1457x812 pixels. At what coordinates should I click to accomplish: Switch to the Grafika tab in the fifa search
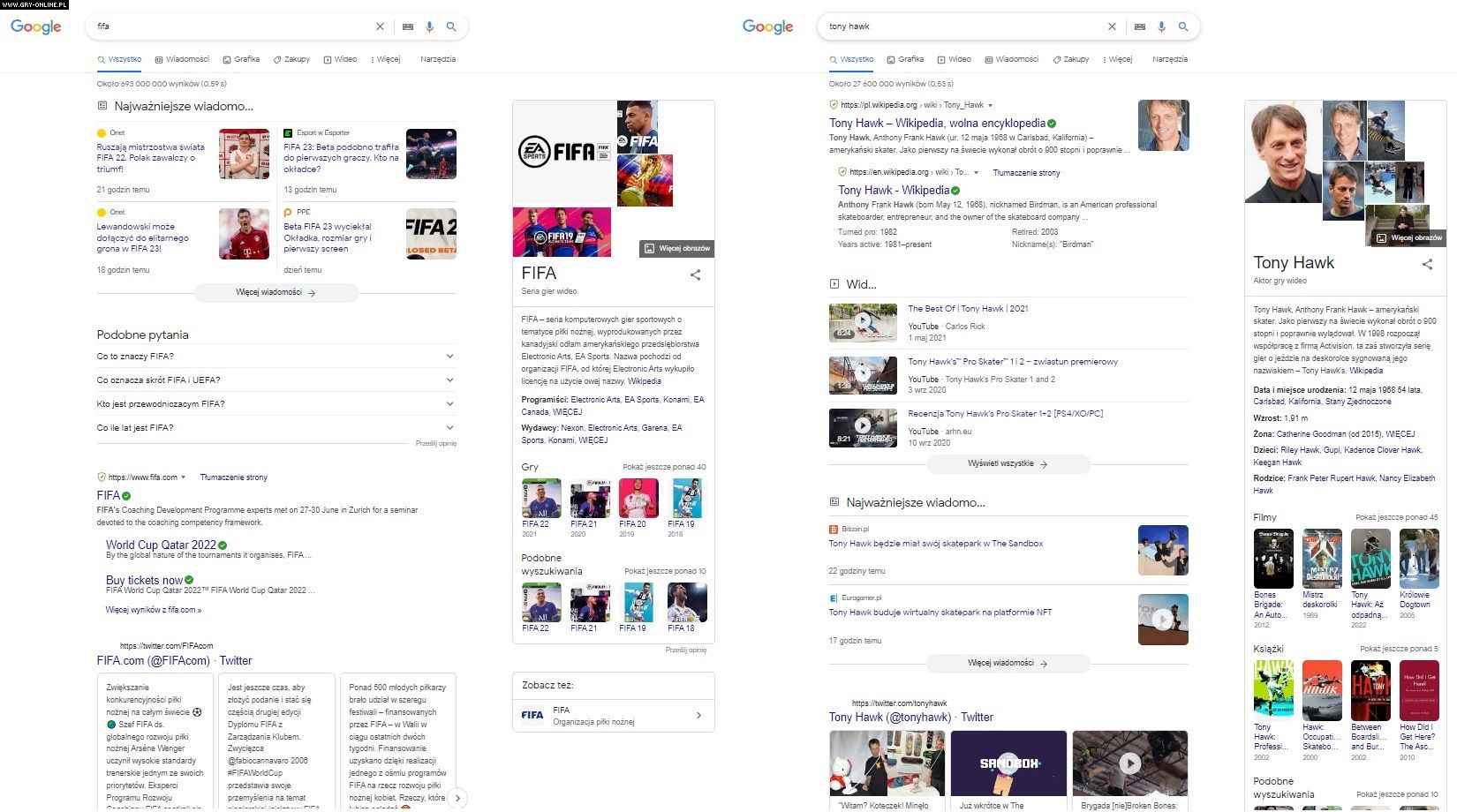(241, 59)
